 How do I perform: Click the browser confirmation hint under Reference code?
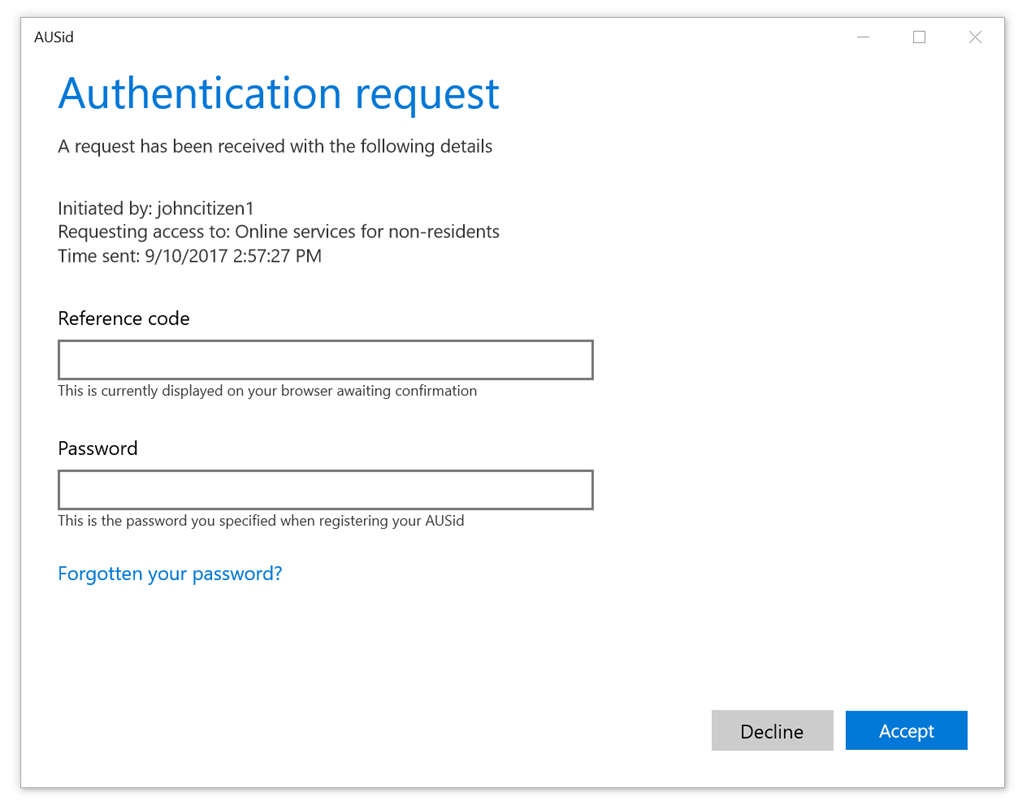(267, 391)
